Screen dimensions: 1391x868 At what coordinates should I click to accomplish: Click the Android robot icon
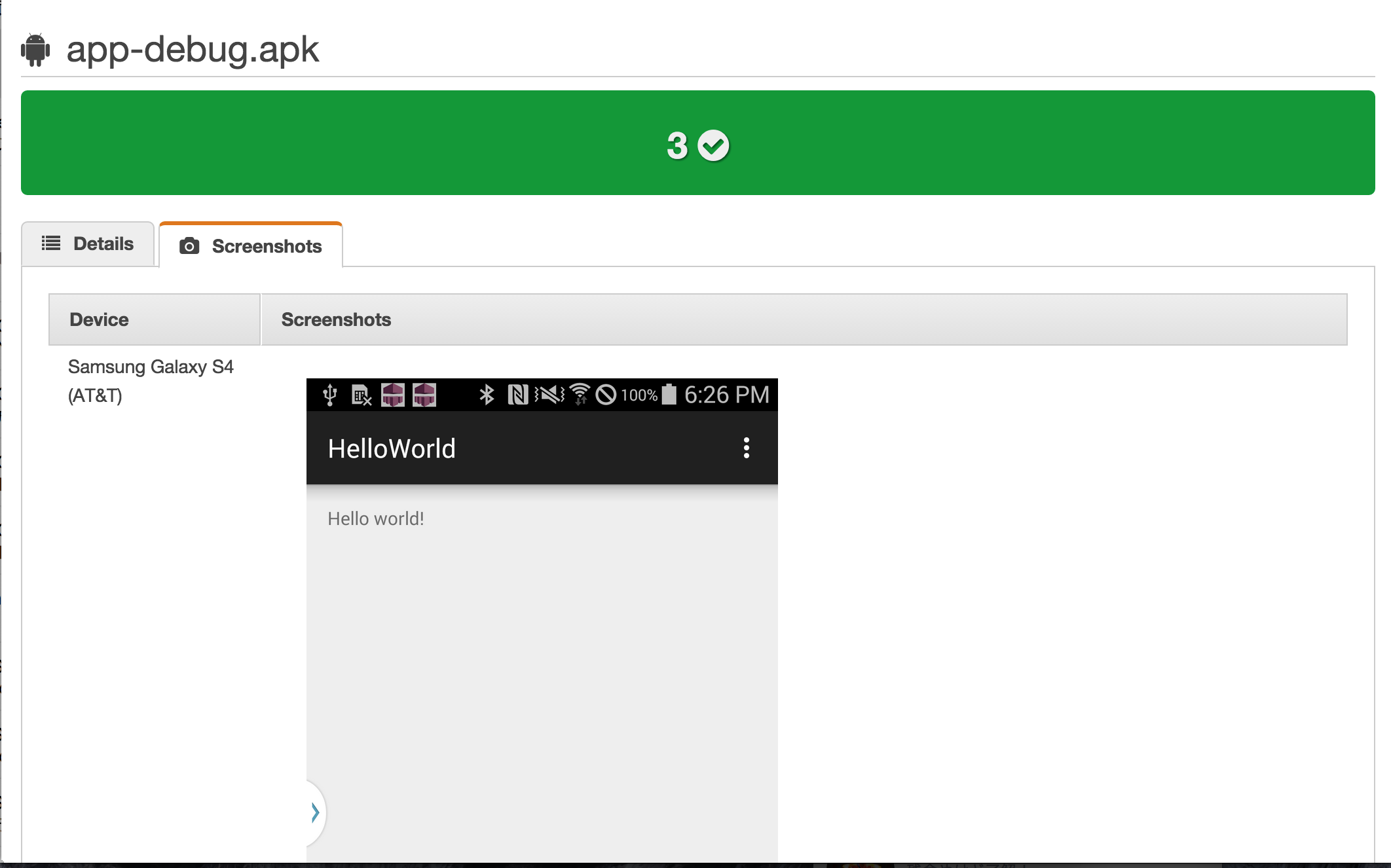[35, 50]
